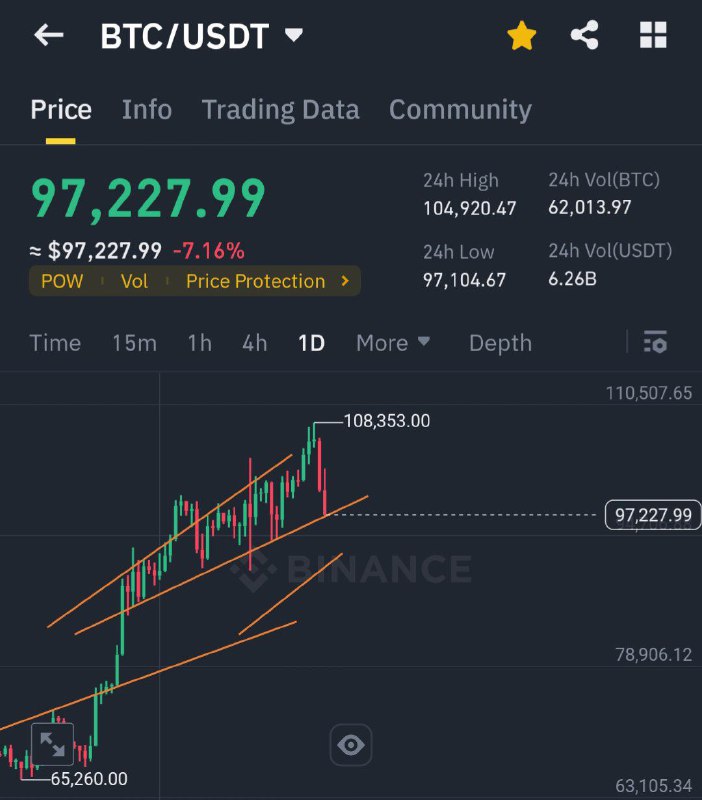The image size is (702, 800).
Task: Tap the back arrow icon
Action: coord(49,35)
